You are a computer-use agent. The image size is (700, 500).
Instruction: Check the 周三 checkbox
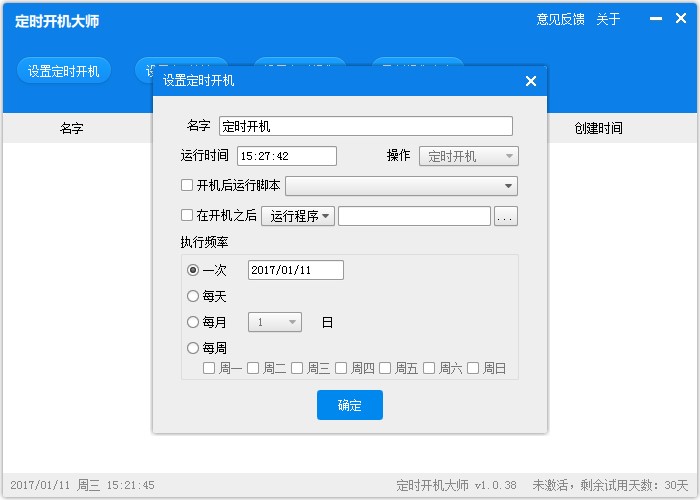[297, 368]
